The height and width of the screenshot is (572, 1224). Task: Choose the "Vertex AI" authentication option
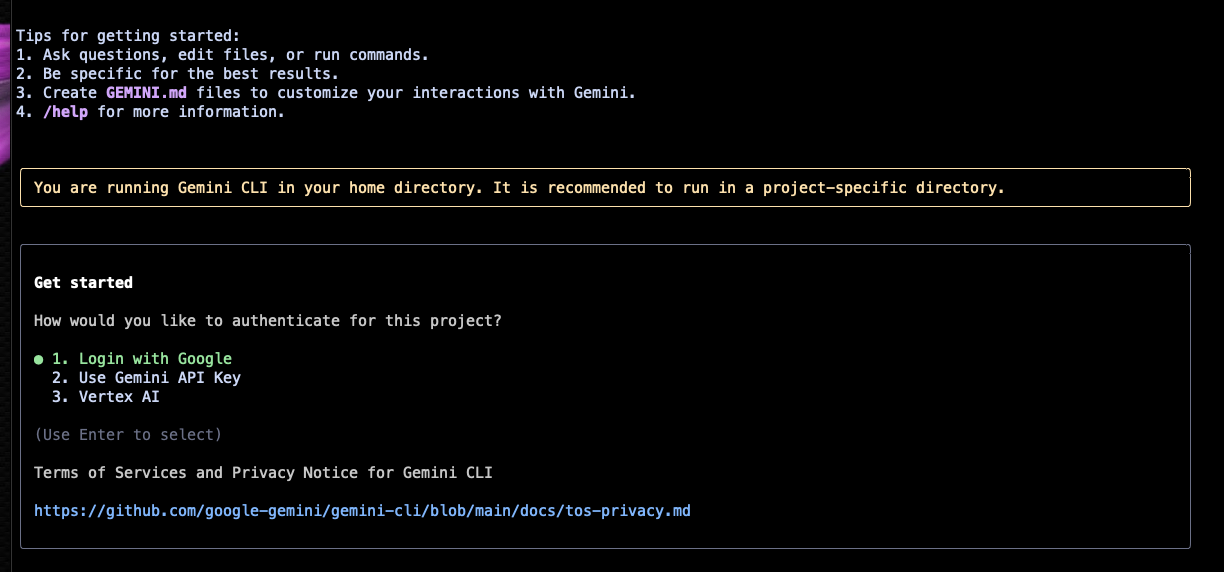pyautogui.click(x=119, y=397)
